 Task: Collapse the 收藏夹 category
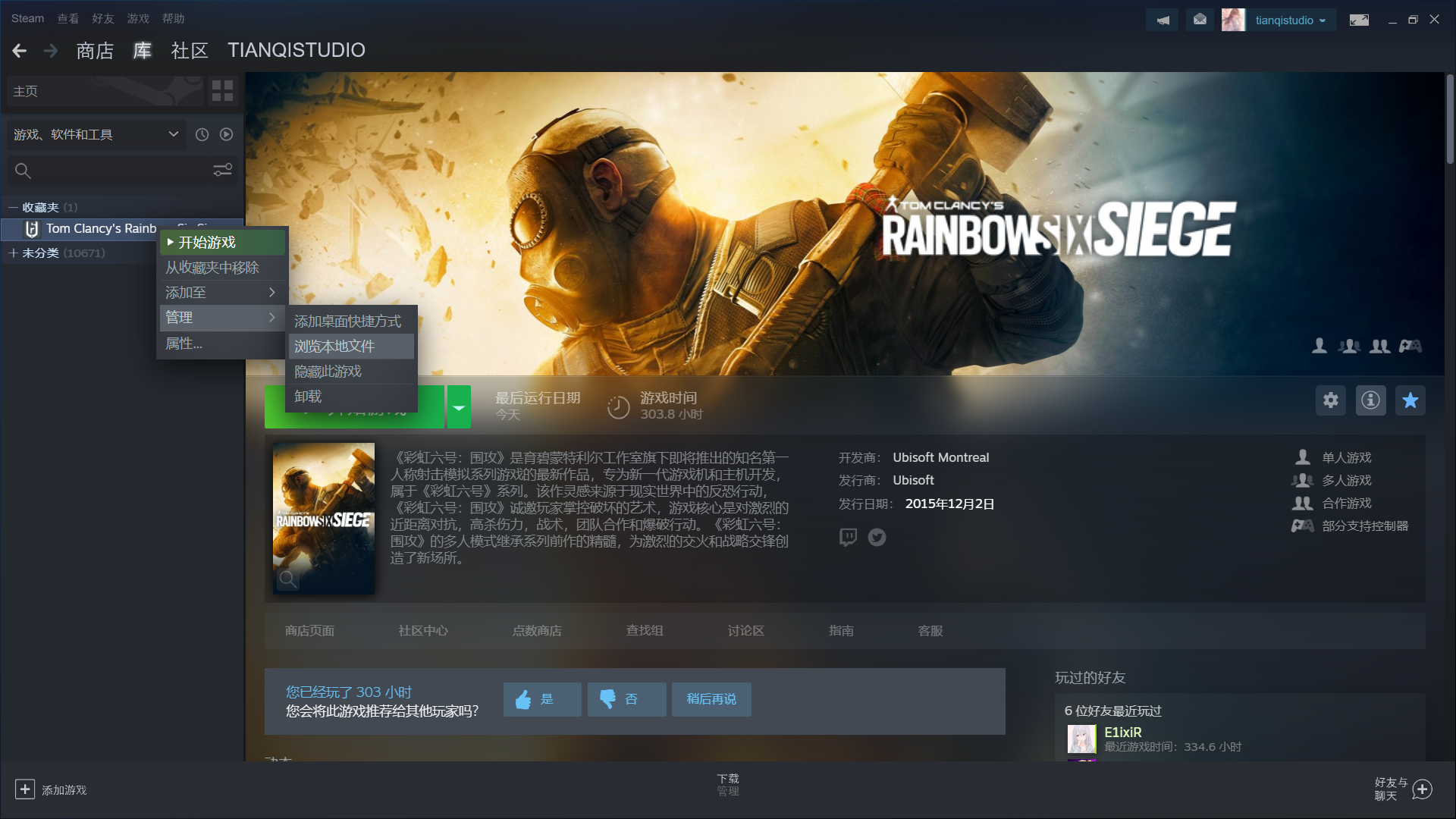13,207
